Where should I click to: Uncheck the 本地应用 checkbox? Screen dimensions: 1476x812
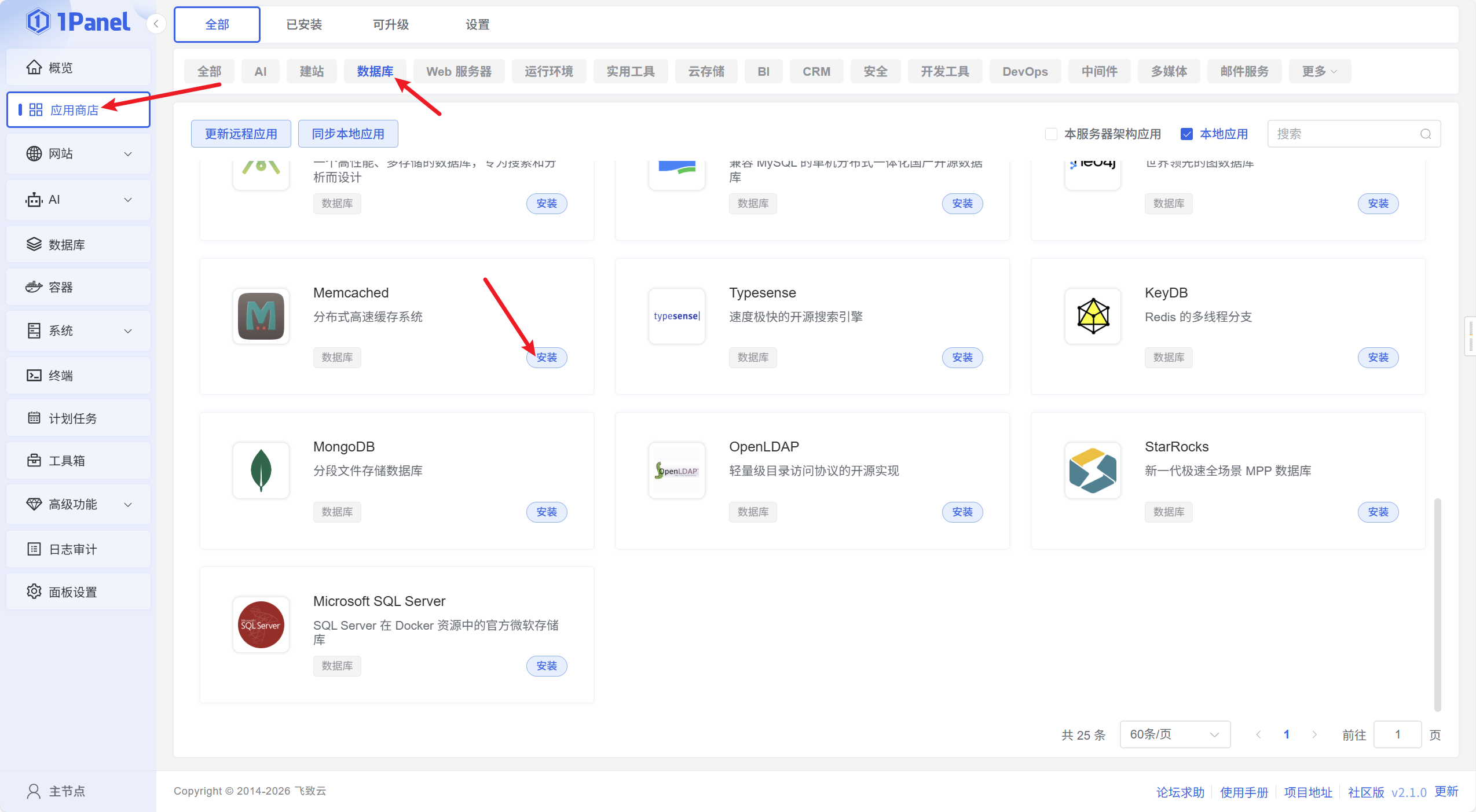(x=1186, y=134)
